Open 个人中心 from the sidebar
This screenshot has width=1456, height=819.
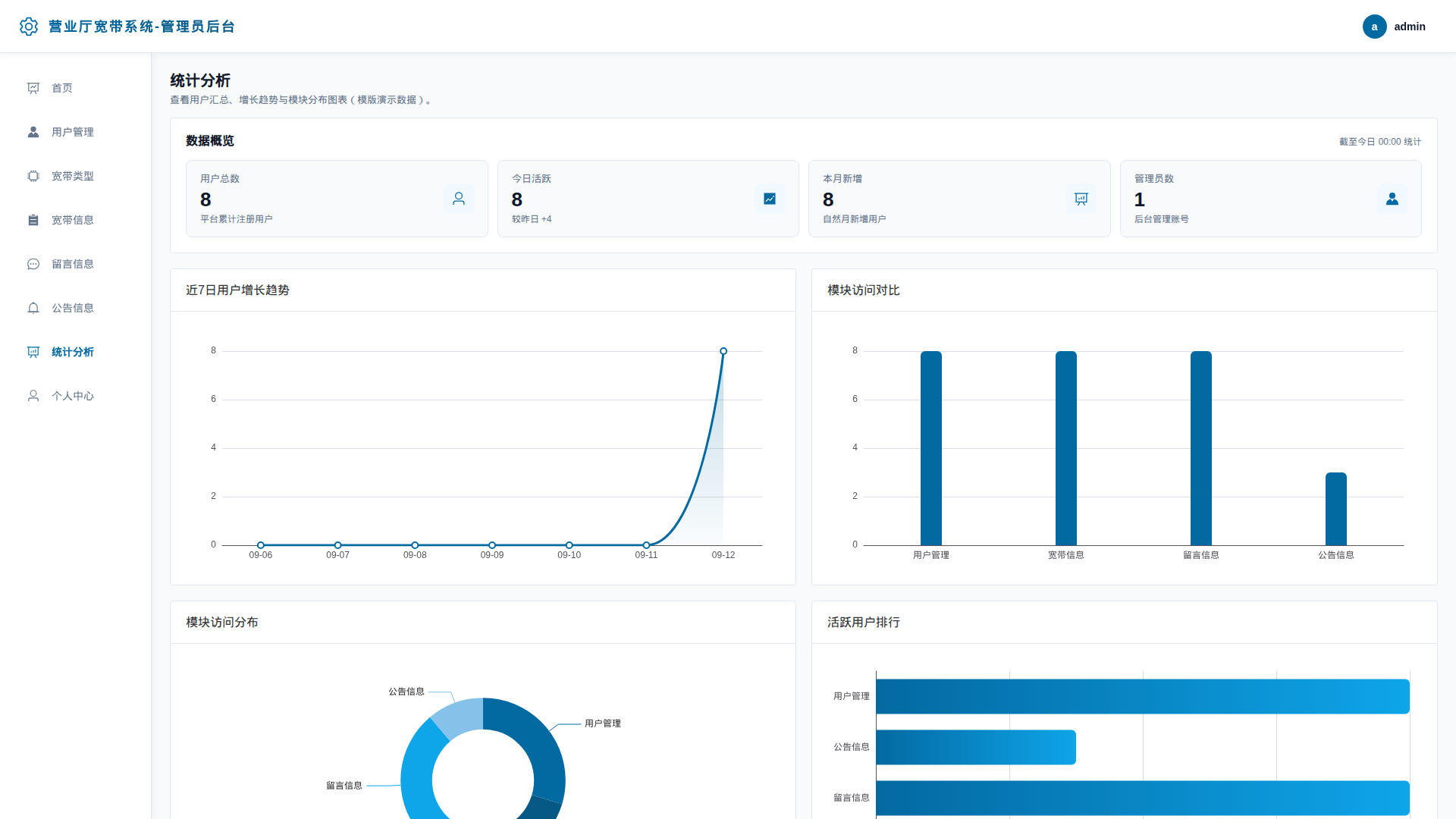(x=76, y=396)
